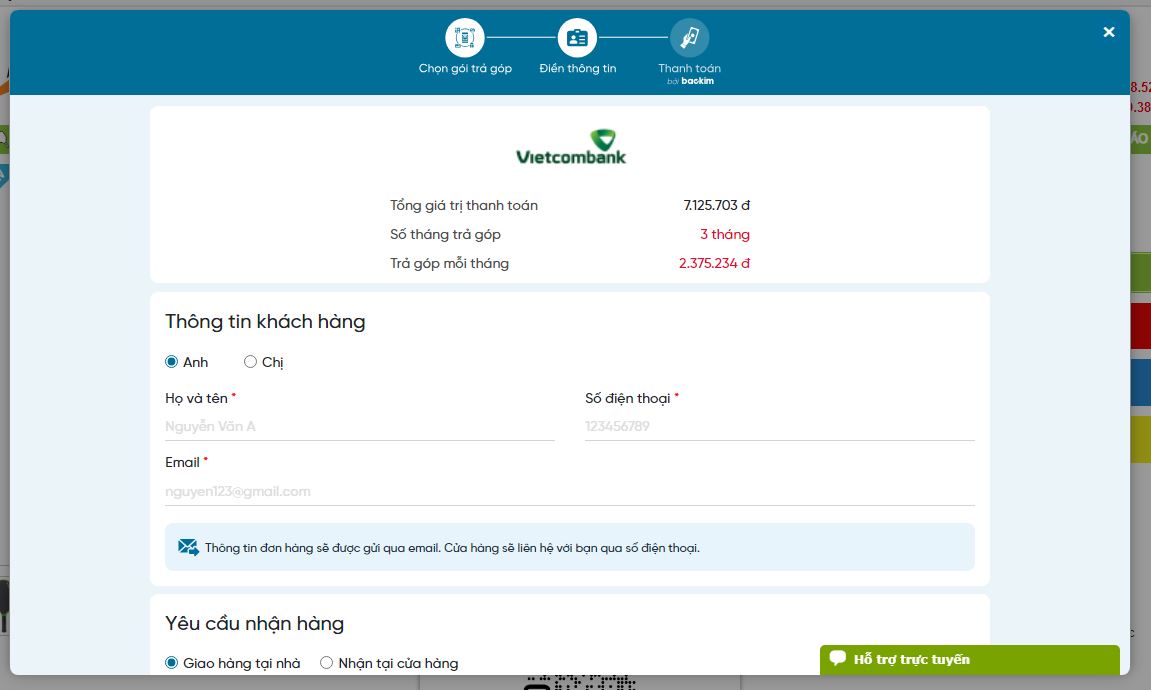Viewport: 1151px width, 690px height.
Task: Click the installment package step icon
Action: [x=465, y=37]
